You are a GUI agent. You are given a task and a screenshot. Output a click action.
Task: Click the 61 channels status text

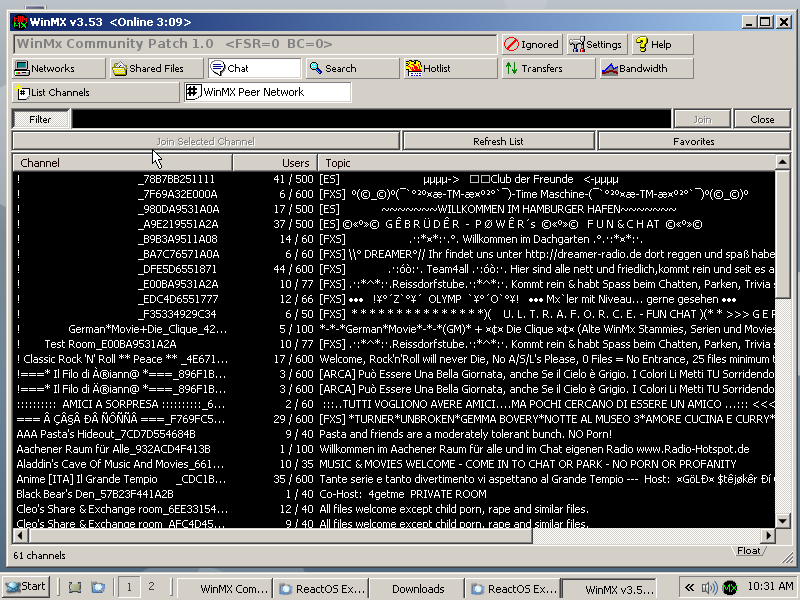pyautogui.click(x=39, y=556)
